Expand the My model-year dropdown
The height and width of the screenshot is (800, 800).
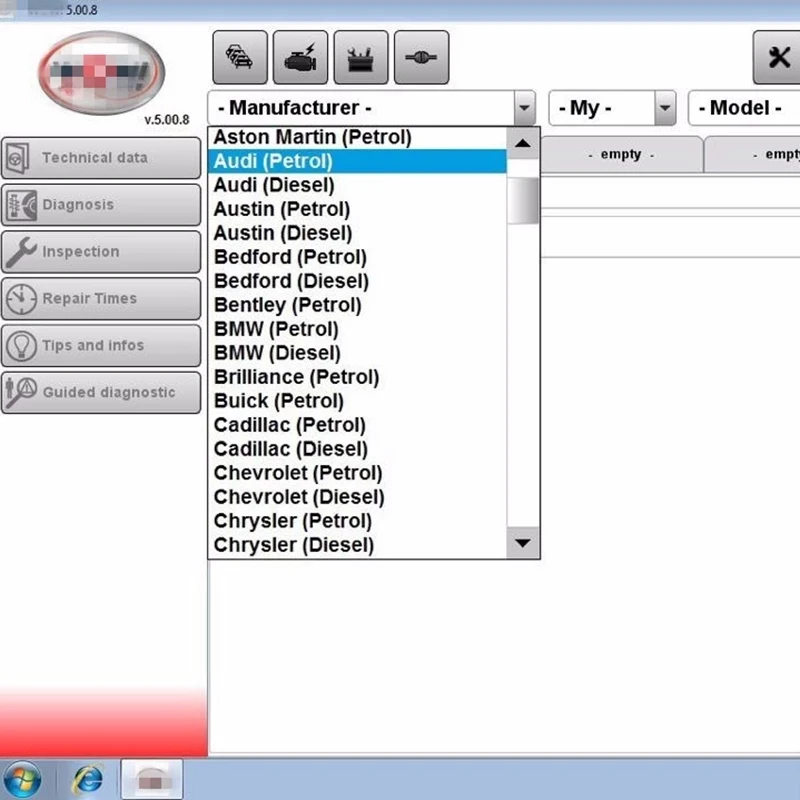pos(664,108)
